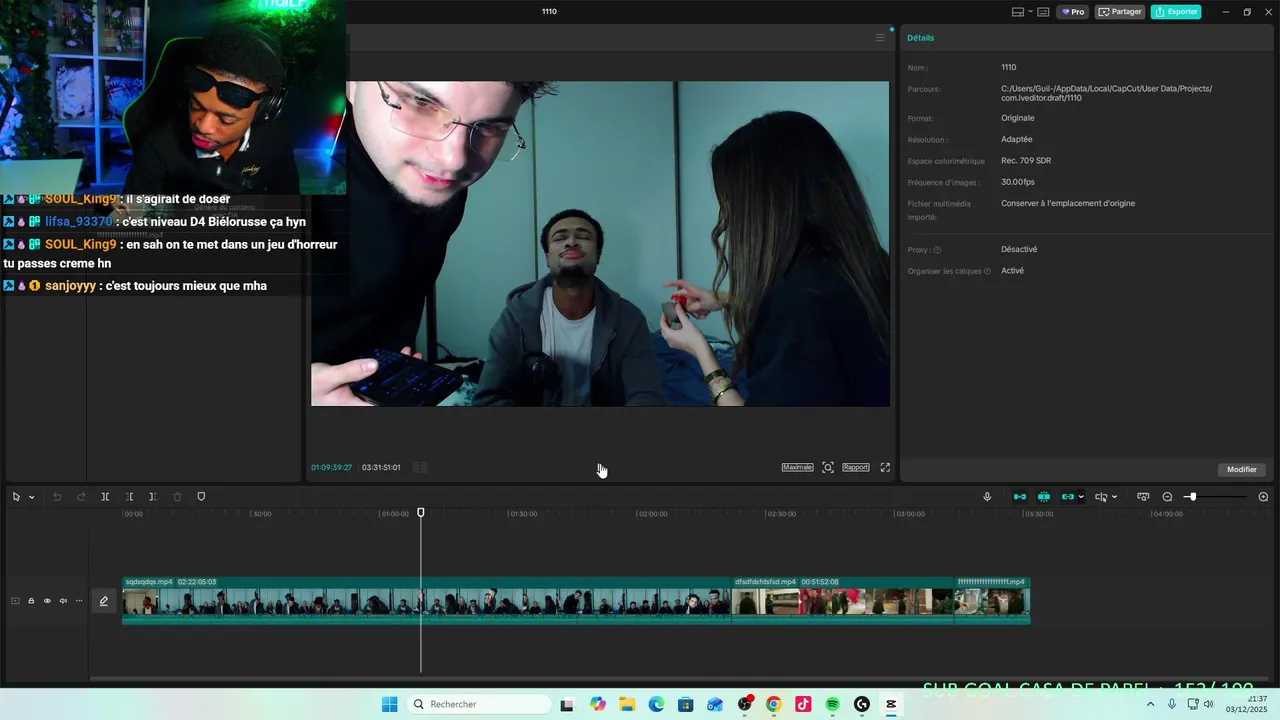Open Google Chrome from the taskbar
The image size is (1280, 720).
pyautogui.click(x=774, y=704)
